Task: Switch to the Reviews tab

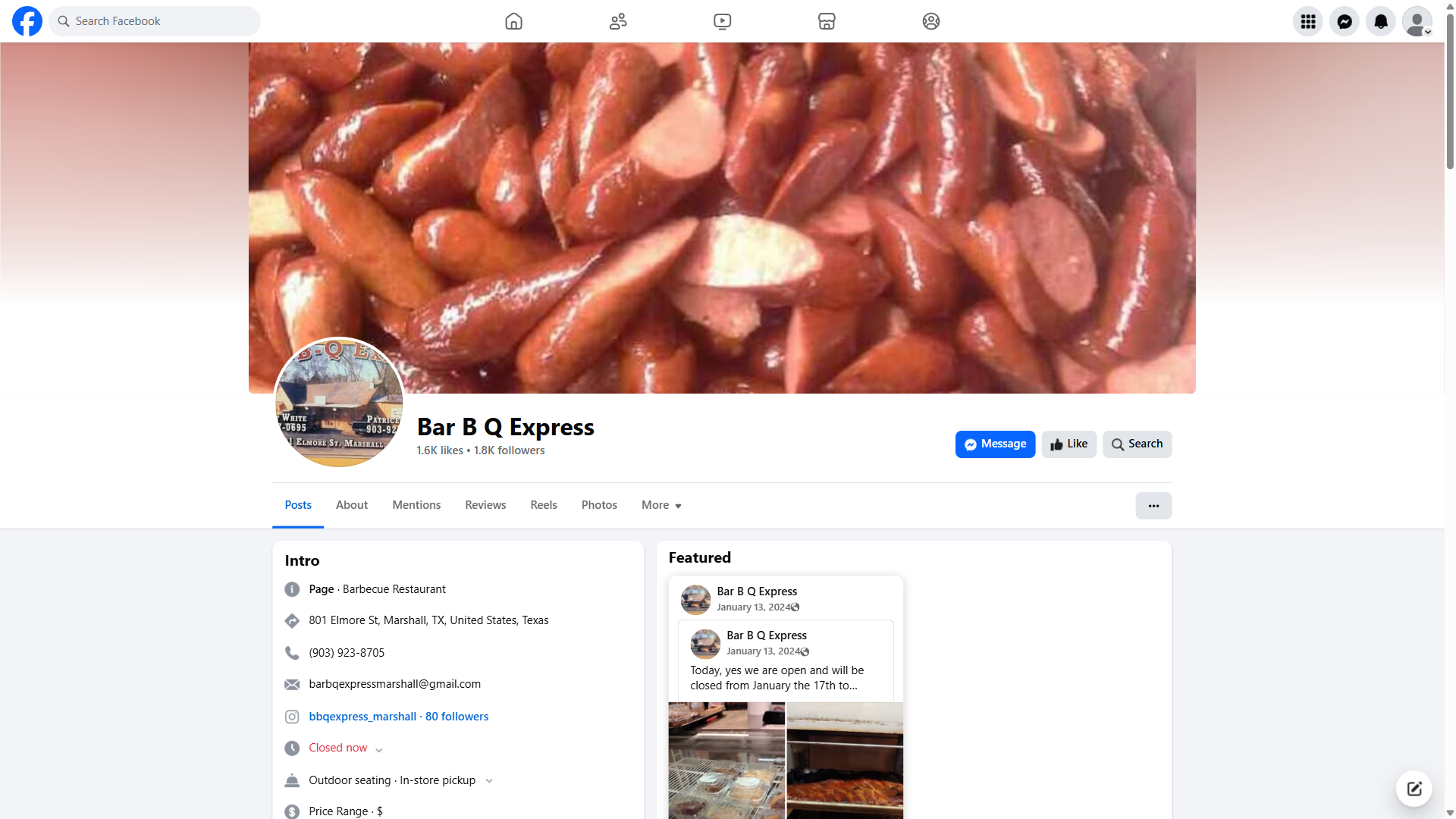Action: (485, 505)
